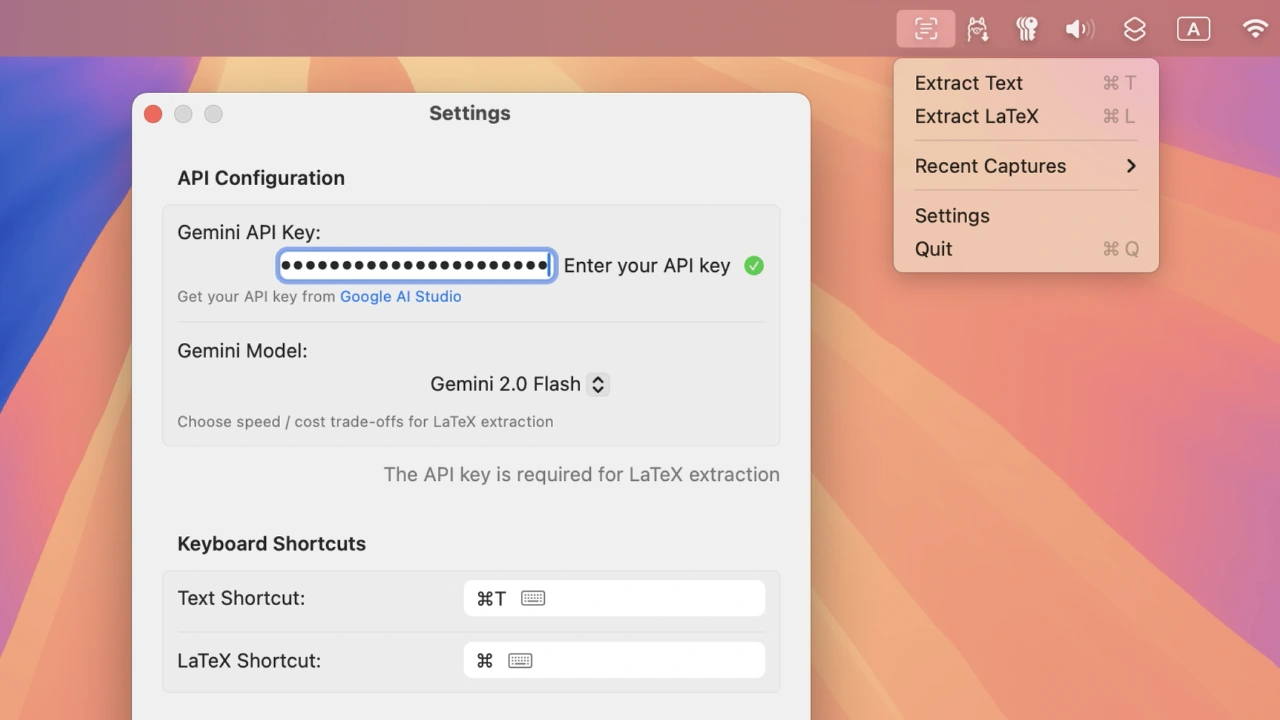Click the stacked layers Shortcuts menu bar icon
The height and width of the screenshot is (720, 1280).
(1134, 29)
